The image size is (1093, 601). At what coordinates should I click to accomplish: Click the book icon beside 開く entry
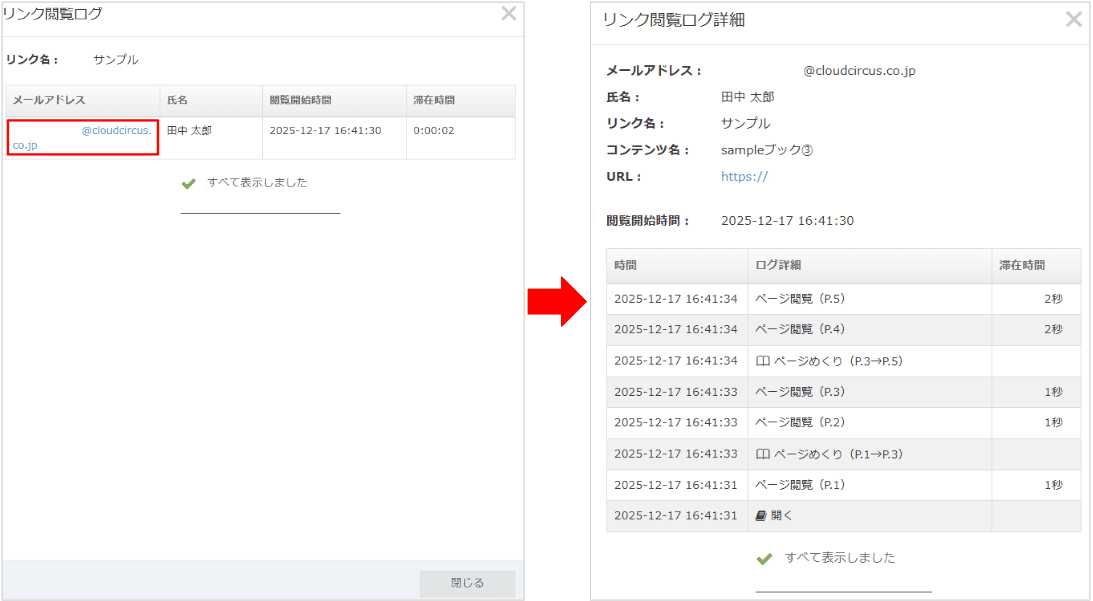760,514
